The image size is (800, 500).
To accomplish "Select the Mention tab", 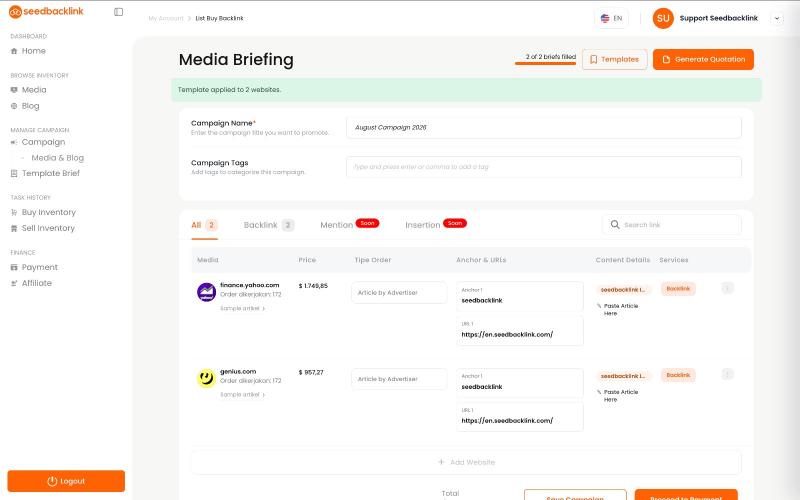I will tap(349, 224).
